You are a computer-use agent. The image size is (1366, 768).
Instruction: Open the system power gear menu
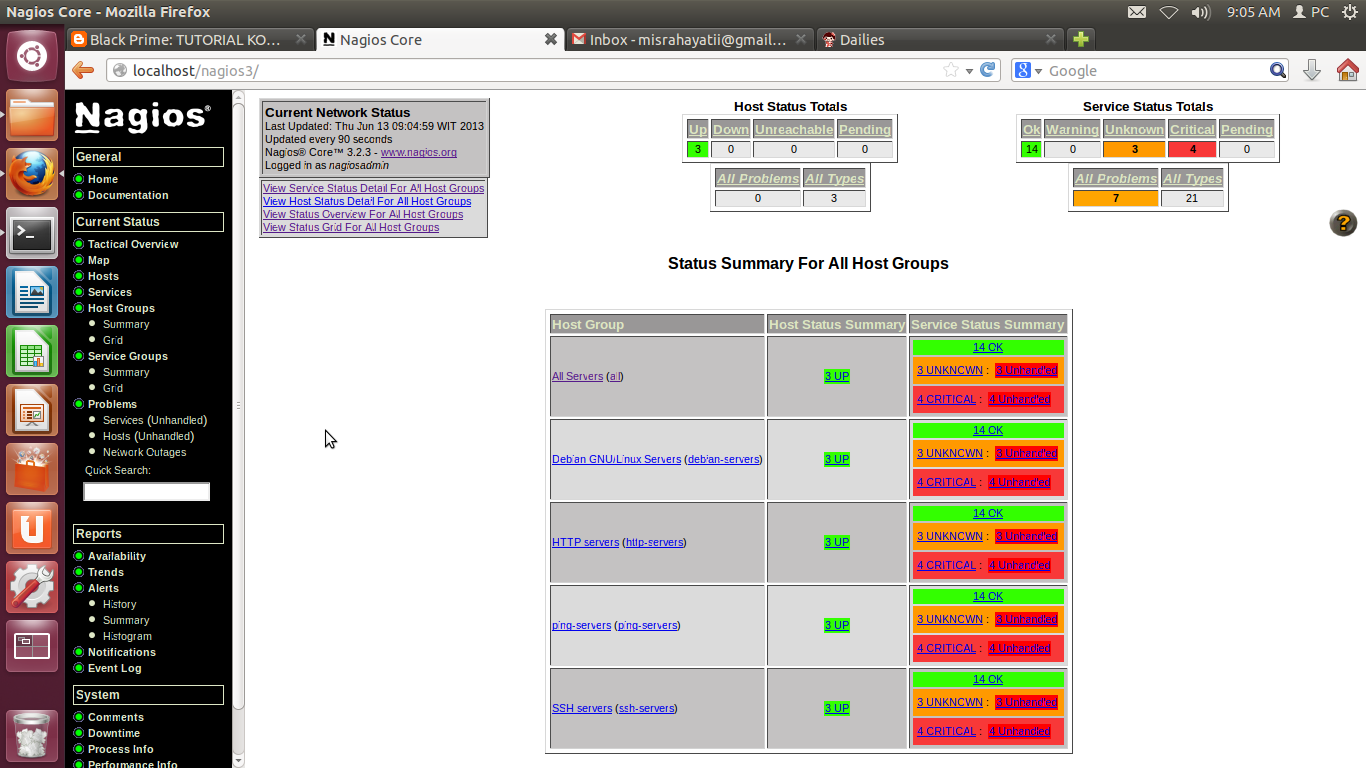tap(1349, 12)
